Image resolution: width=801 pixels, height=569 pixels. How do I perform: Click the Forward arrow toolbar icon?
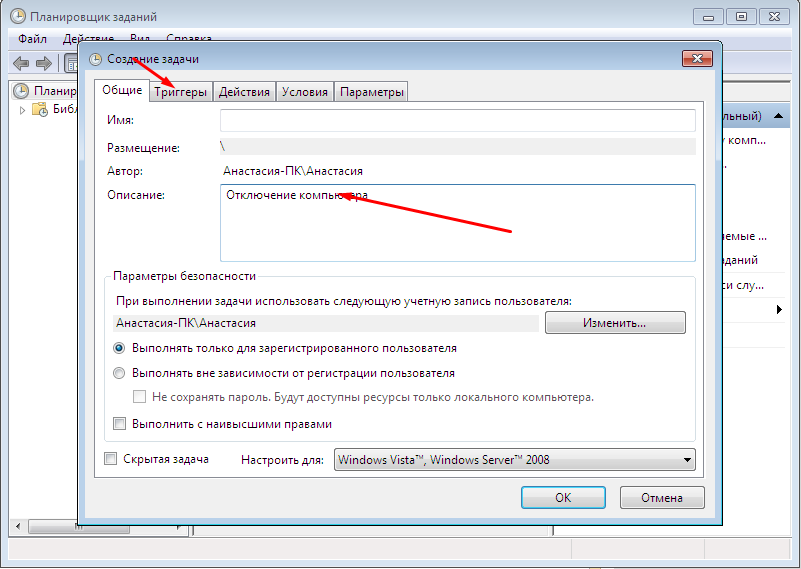pos(44,63)
